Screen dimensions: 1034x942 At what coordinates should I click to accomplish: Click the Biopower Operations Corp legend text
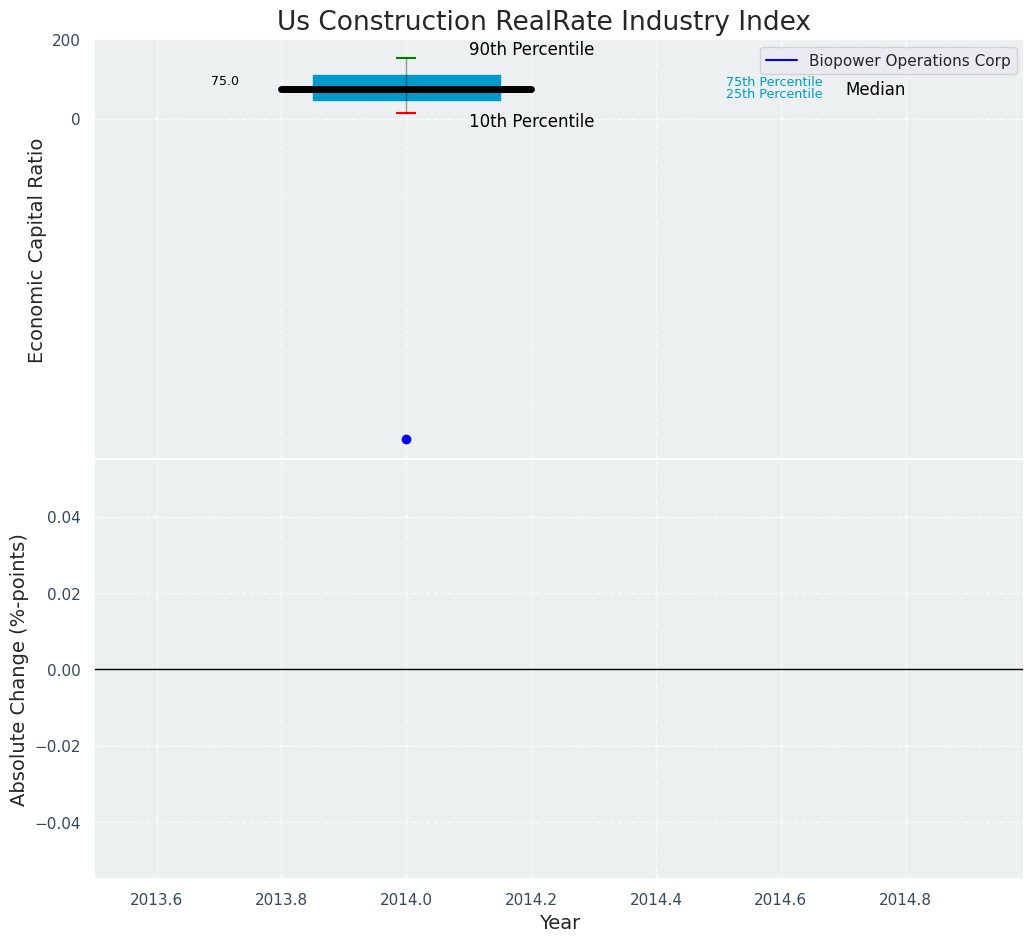[x=909, y=60]
